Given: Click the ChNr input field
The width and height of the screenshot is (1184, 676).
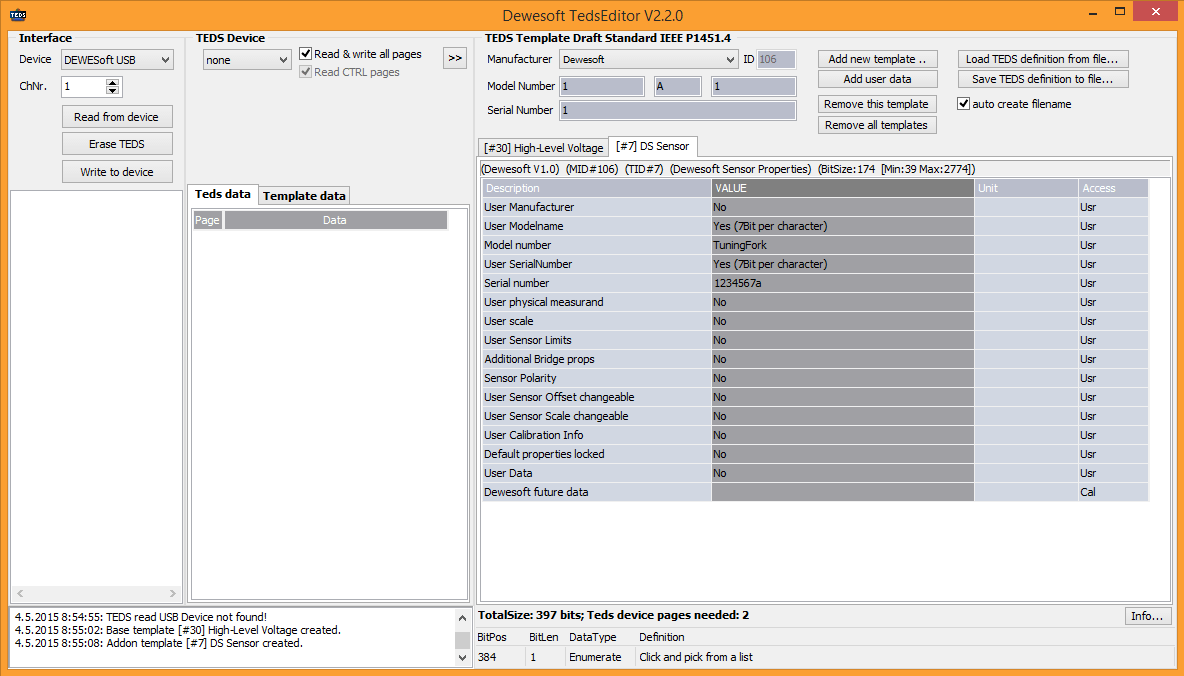Looking at the screenshot, I should coord(84,87).
